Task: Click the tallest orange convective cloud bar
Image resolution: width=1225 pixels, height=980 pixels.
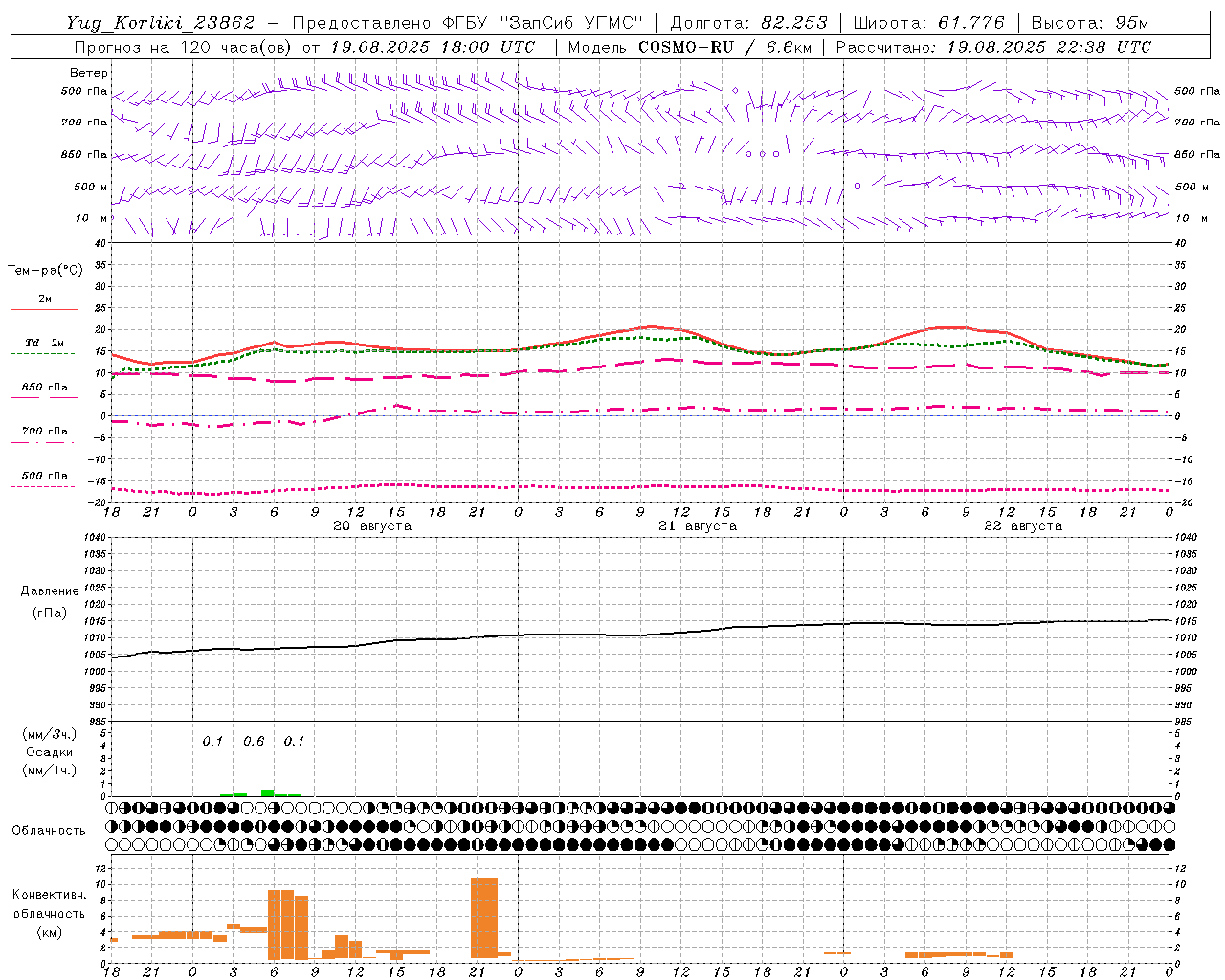Action: [484, 918]
